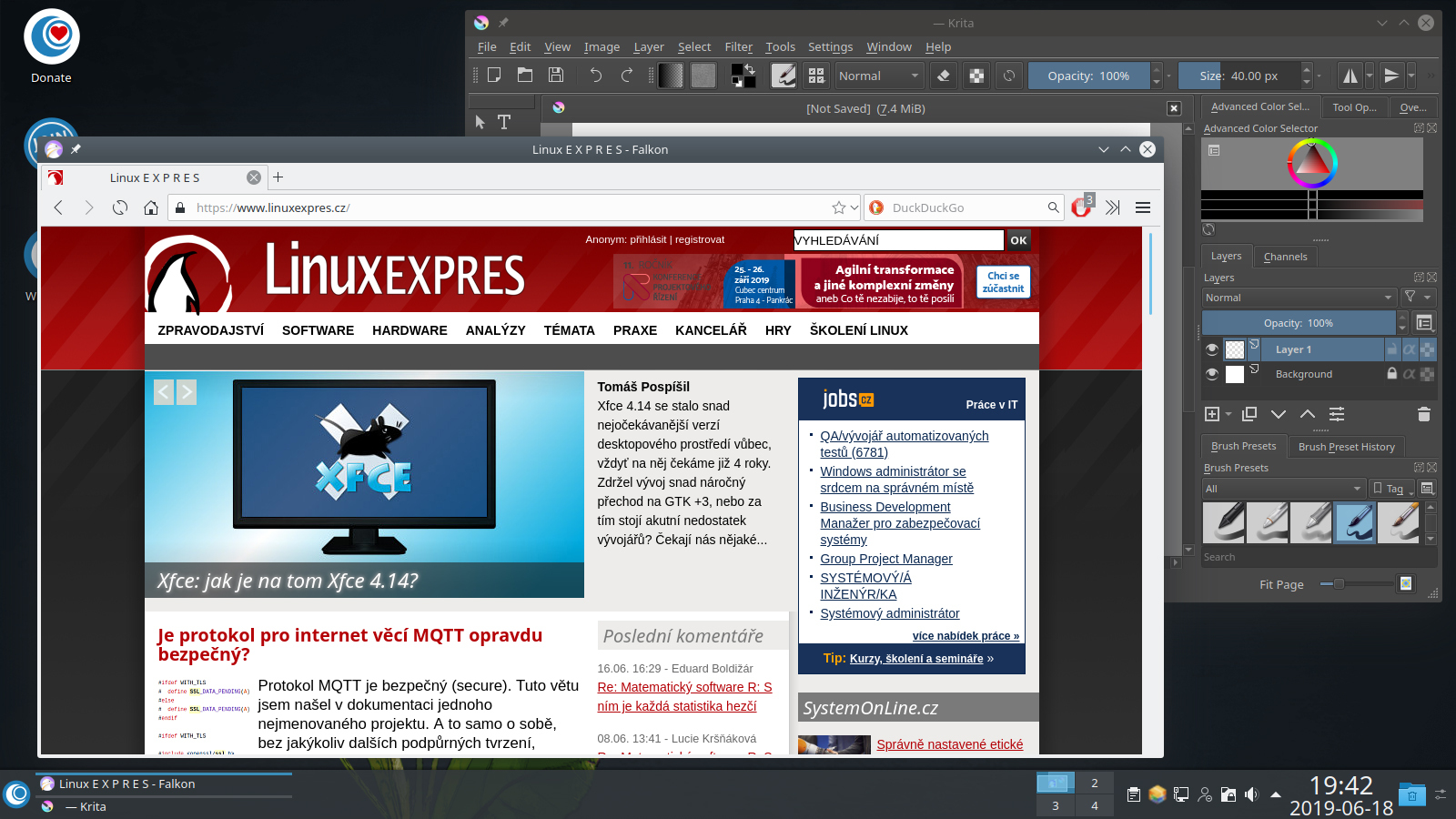Toggle the lock on the Background layer
The height and width of the screenshot is (819, 1456).
pyautogui.click(x=1391, y=374)
